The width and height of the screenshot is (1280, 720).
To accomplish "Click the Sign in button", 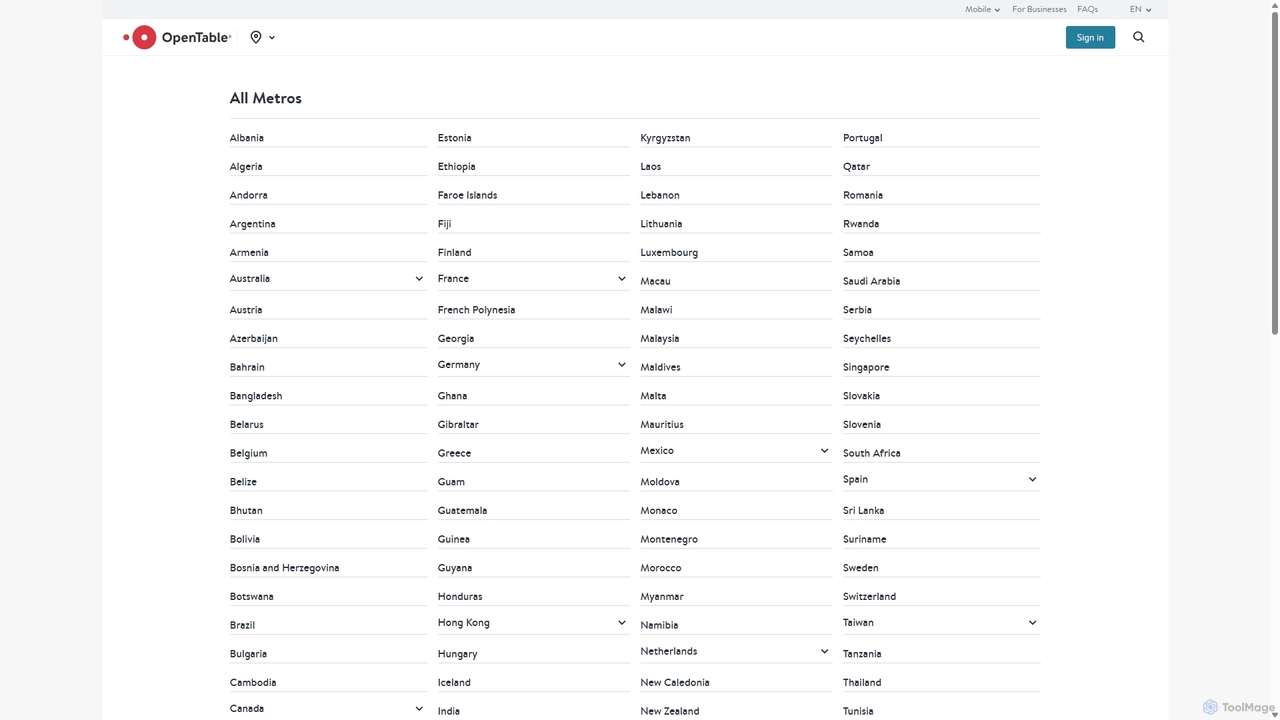I will [x=1090, y=37].
